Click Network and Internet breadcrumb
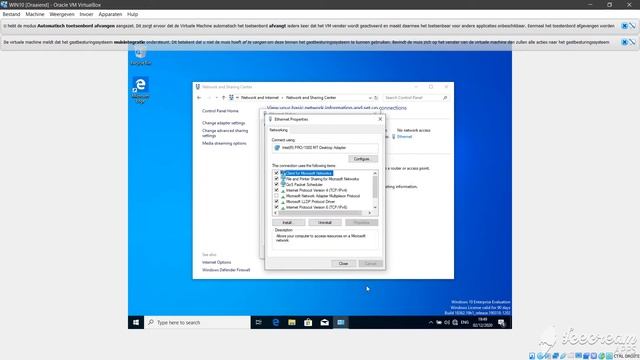Screen dimensions: 640x360 [x=260, y=98]
